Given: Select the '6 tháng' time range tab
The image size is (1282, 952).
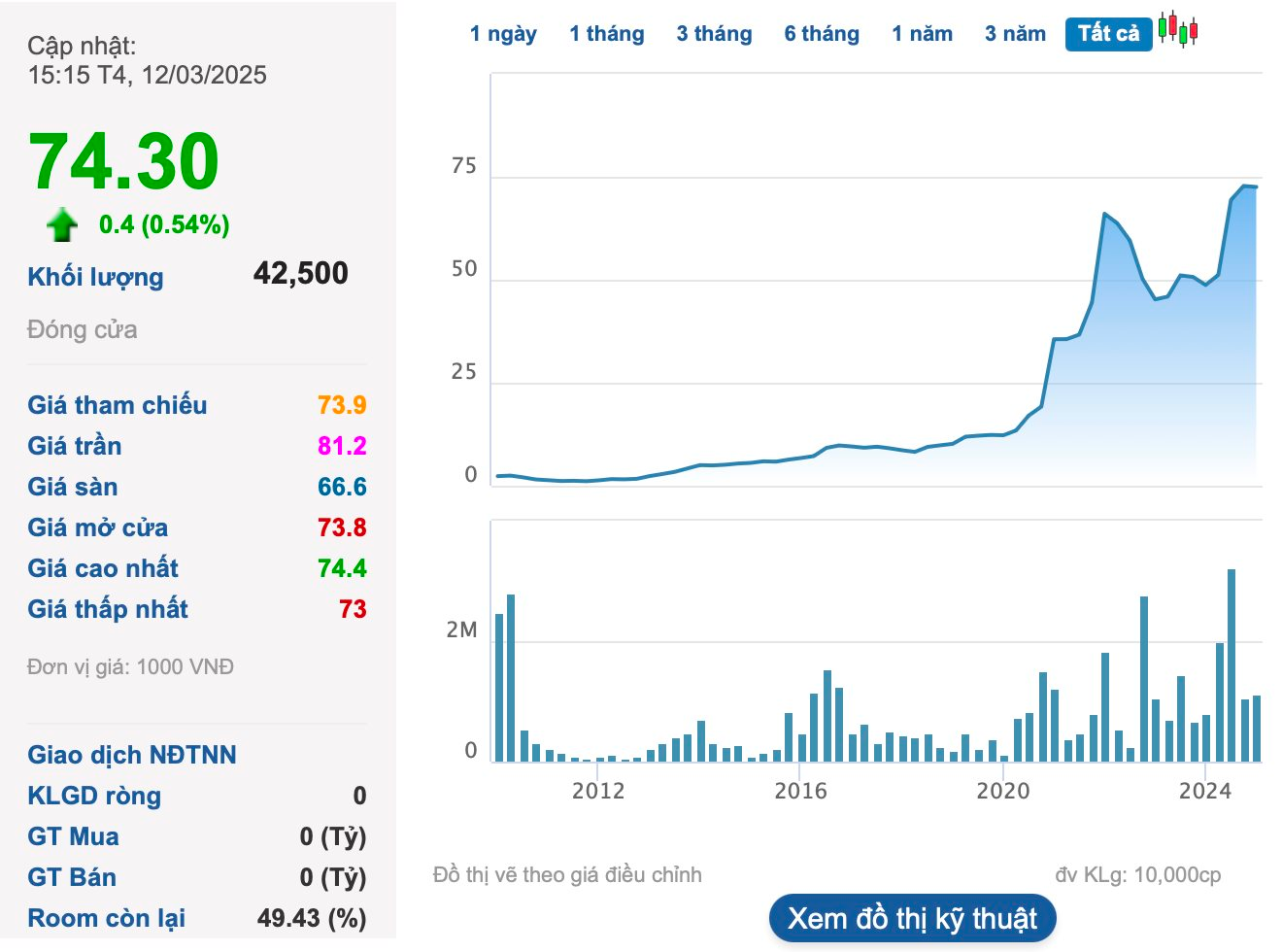Looking at the screenshot, I should coord(822,34).
